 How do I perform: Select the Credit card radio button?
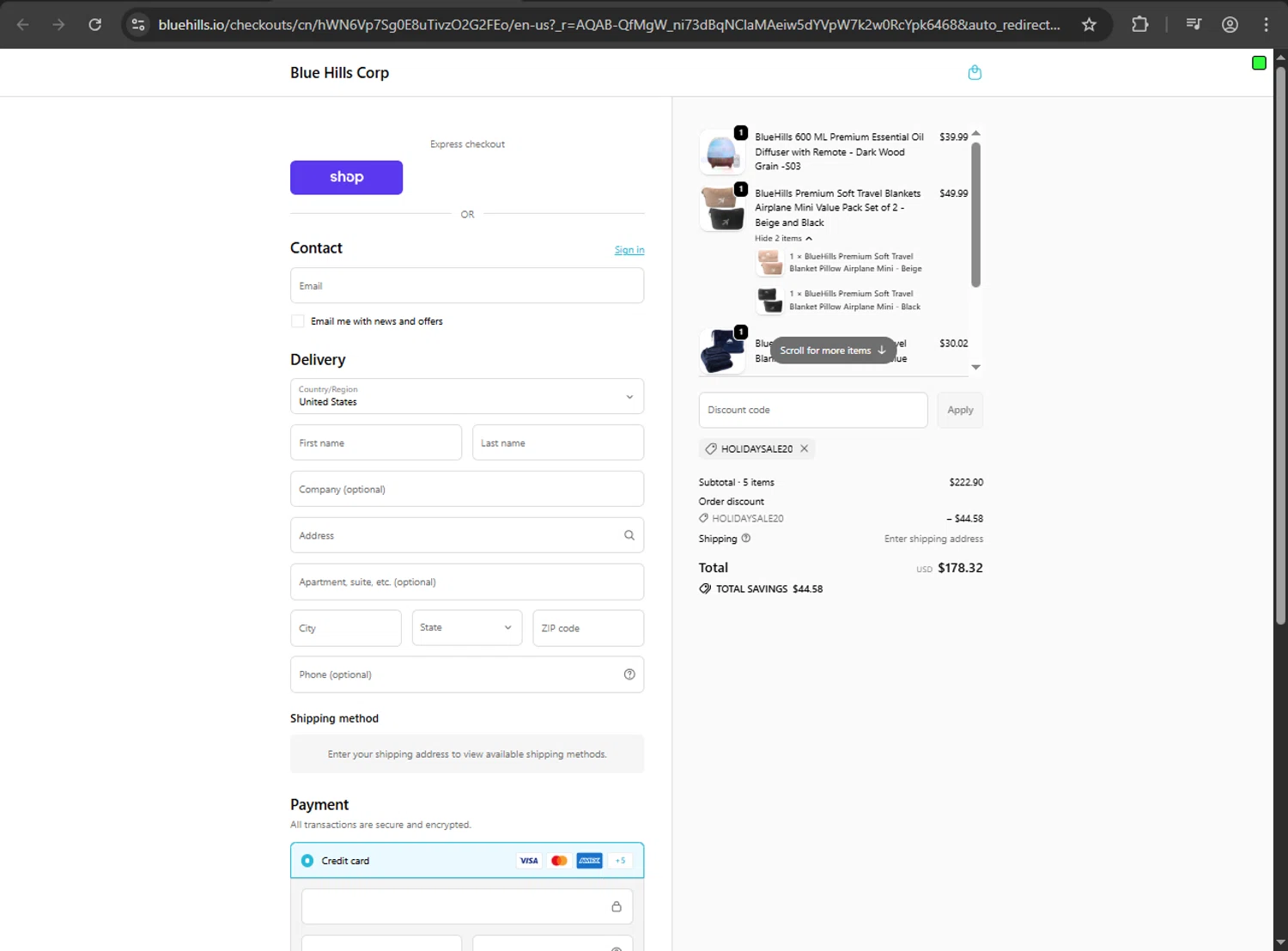pyautogui.click(x=307, y=861)
